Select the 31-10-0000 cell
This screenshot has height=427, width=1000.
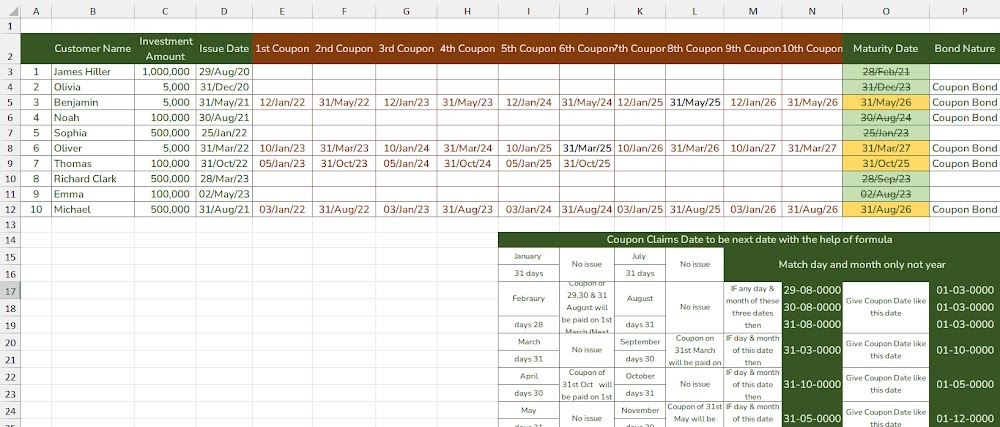click(812, 384)
